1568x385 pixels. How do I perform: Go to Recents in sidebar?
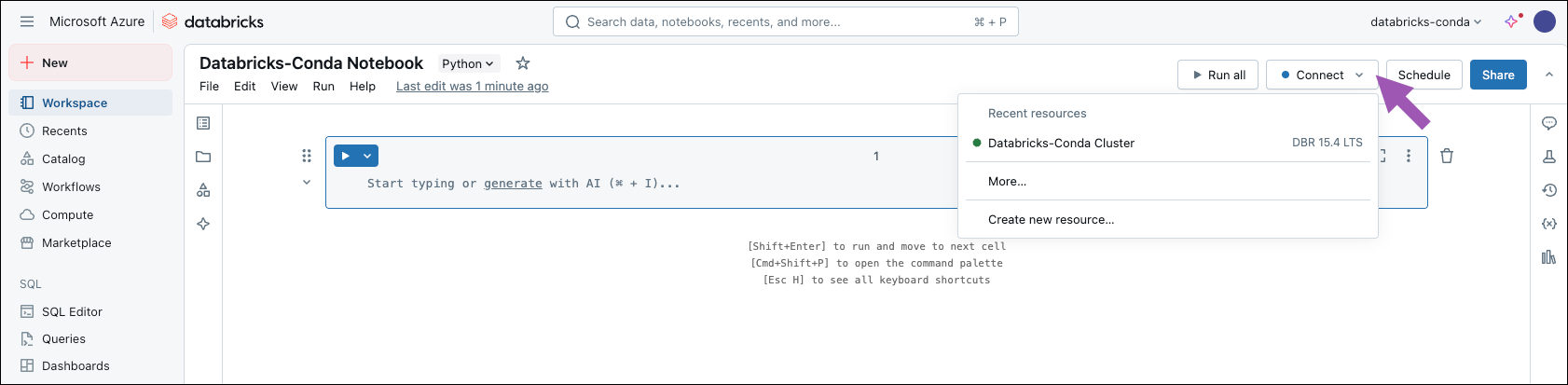(90, 131)
